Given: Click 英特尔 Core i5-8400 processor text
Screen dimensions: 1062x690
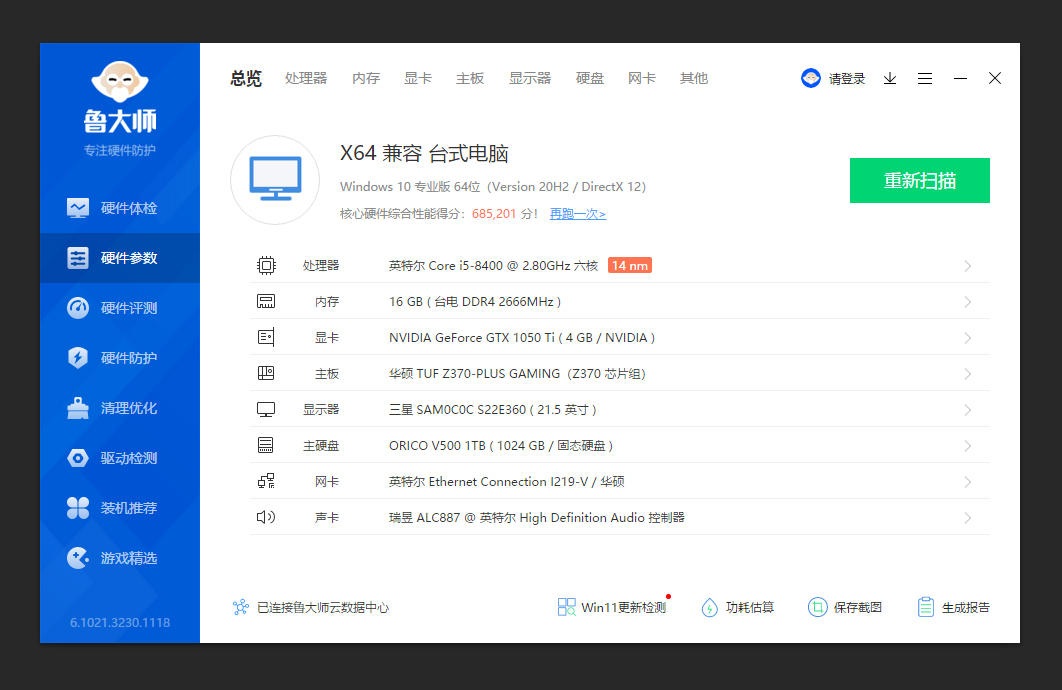Looking at the screenshot, I should [x=493, y=265].
